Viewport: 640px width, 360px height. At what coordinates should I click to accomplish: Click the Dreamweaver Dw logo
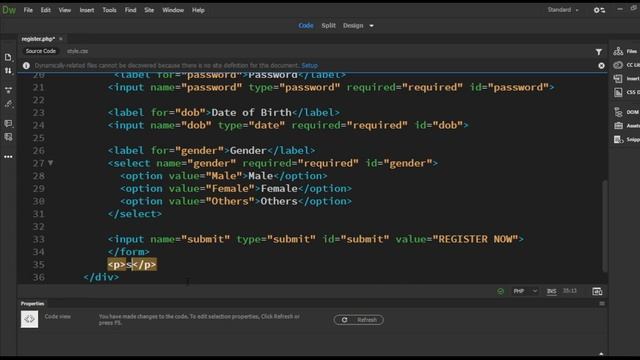pos(9,10)
